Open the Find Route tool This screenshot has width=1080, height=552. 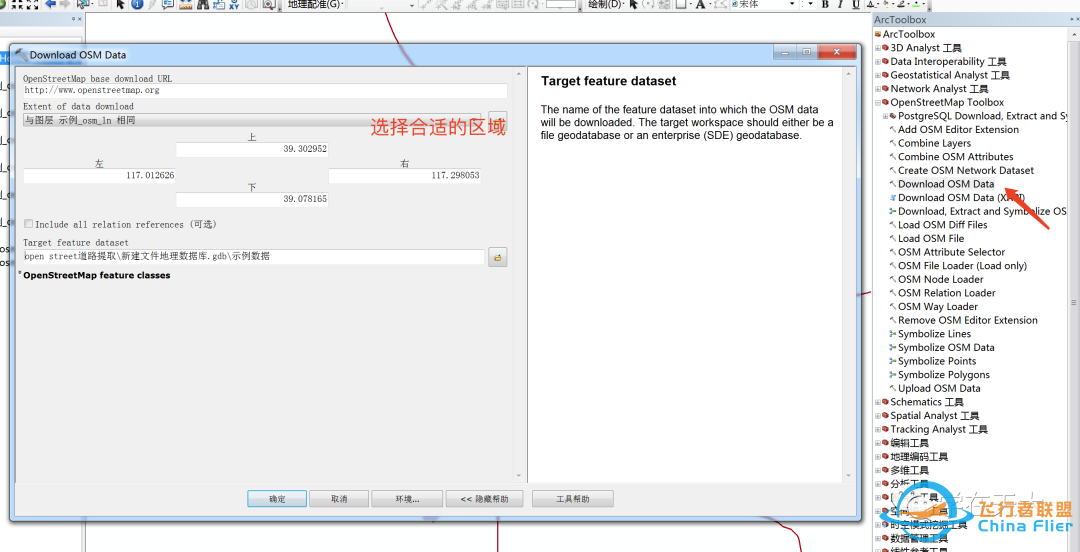pyautogui.click(x=218, y=5)
